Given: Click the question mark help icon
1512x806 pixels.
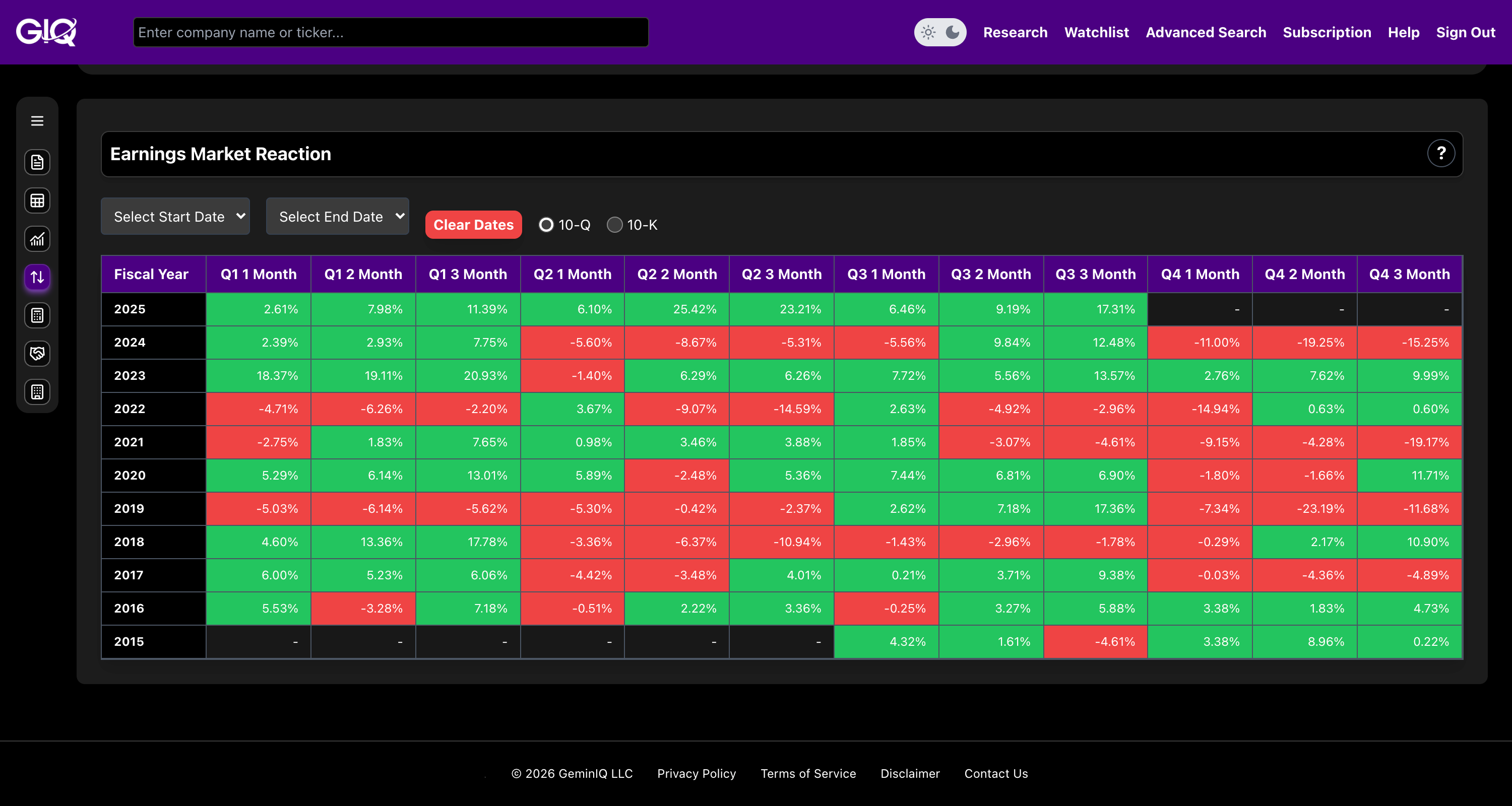Looking at the screenshot, I should (x=1440, y=154).
